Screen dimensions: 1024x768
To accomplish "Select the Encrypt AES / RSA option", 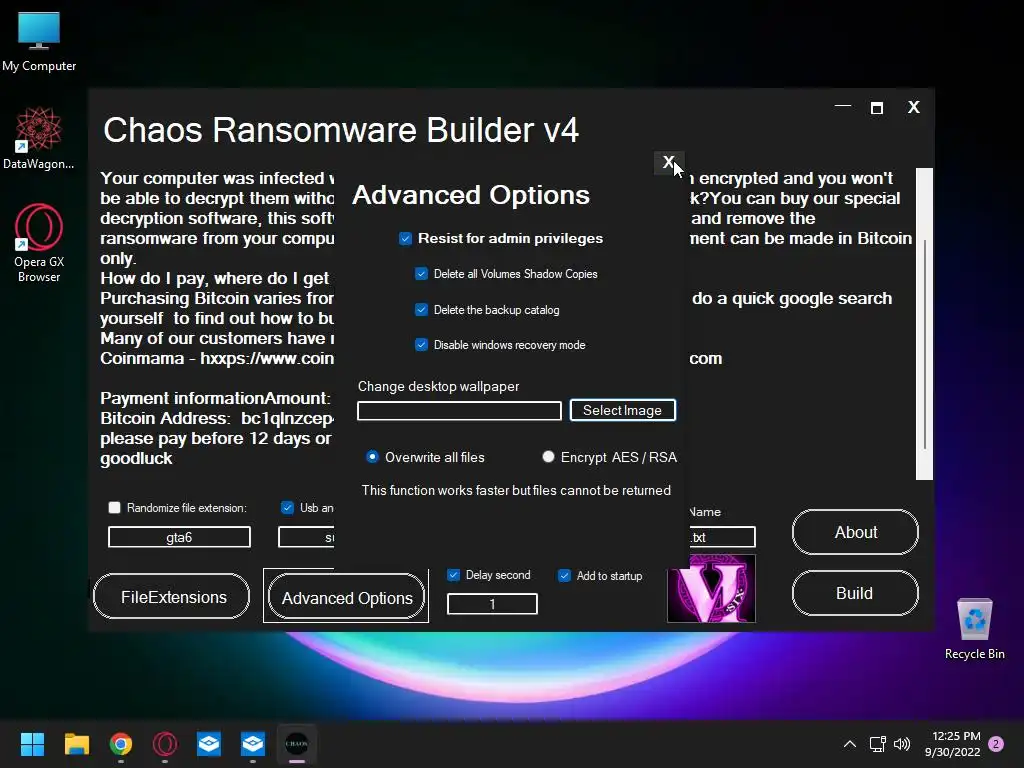I will (x=549, y=457).
